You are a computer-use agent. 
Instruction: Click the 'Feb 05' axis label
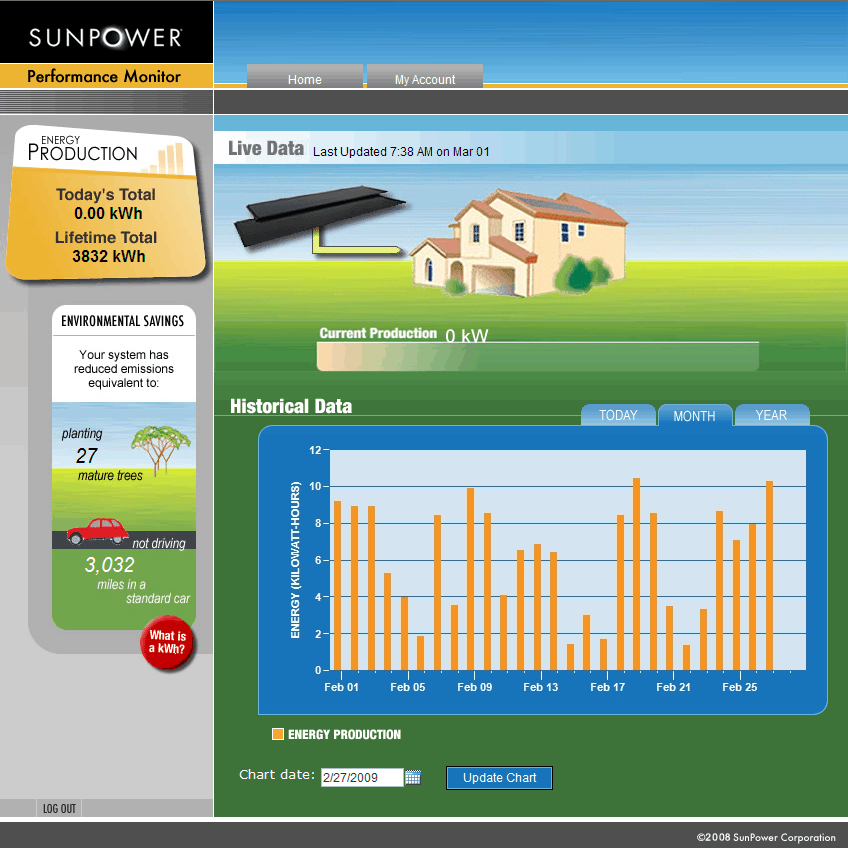point(408,687)
